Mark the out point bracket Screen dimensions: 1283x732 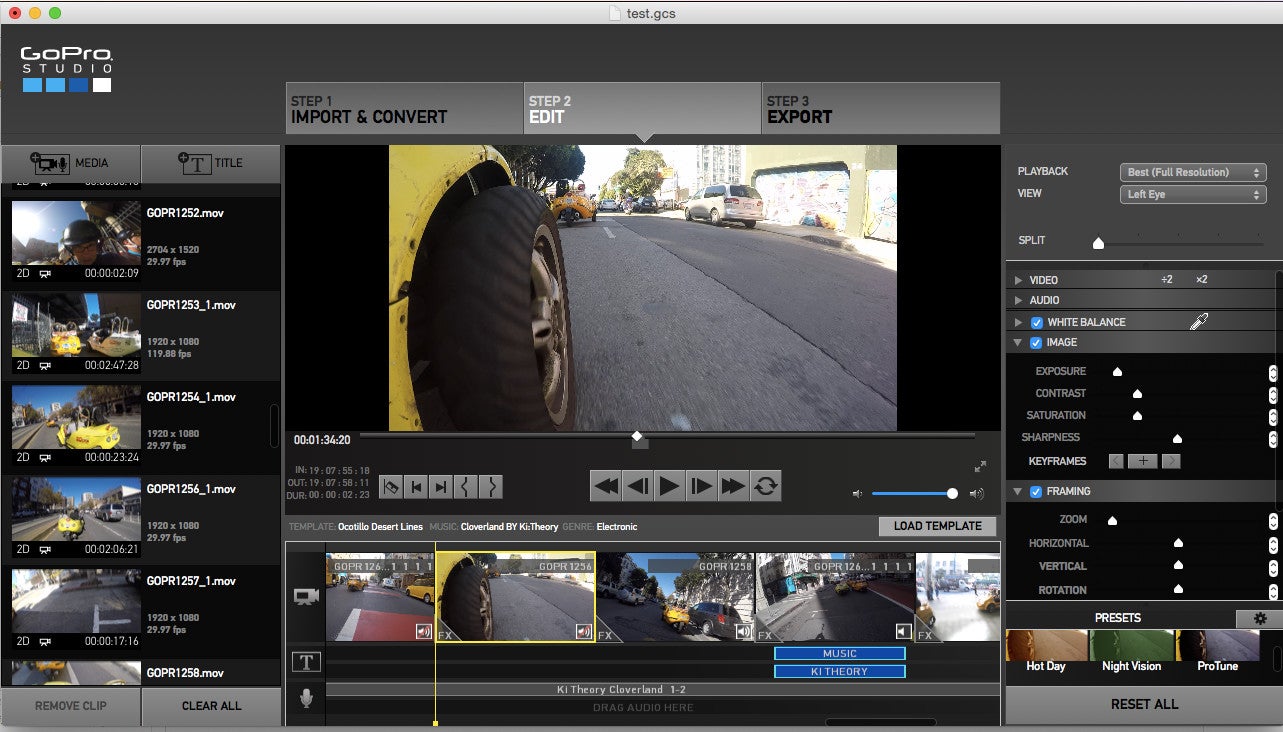491,487
